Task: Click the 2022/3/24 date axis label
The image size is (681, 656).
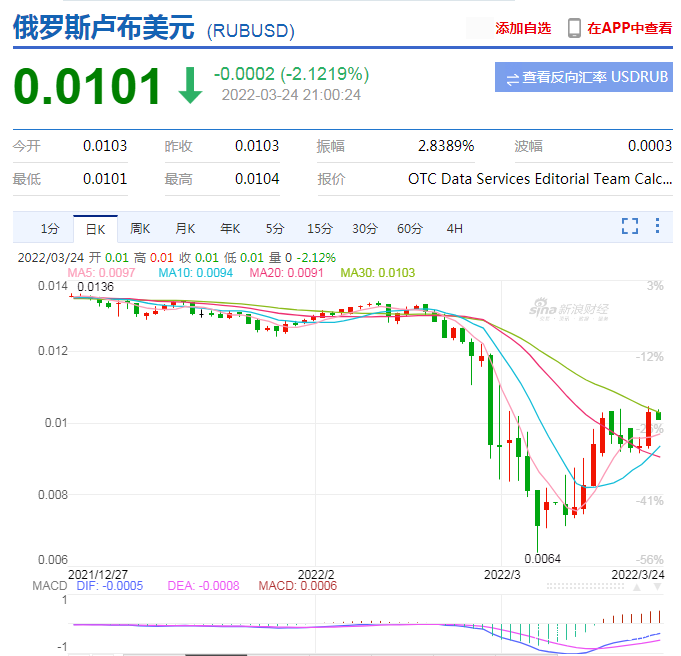Action: coord(638,574)
